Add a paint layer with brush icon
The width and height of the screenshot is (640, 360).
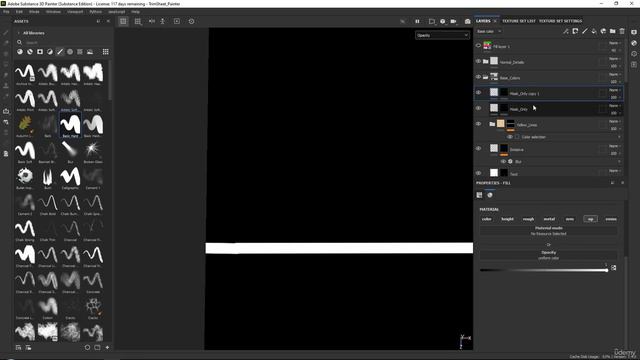click(x=584, y=31)
